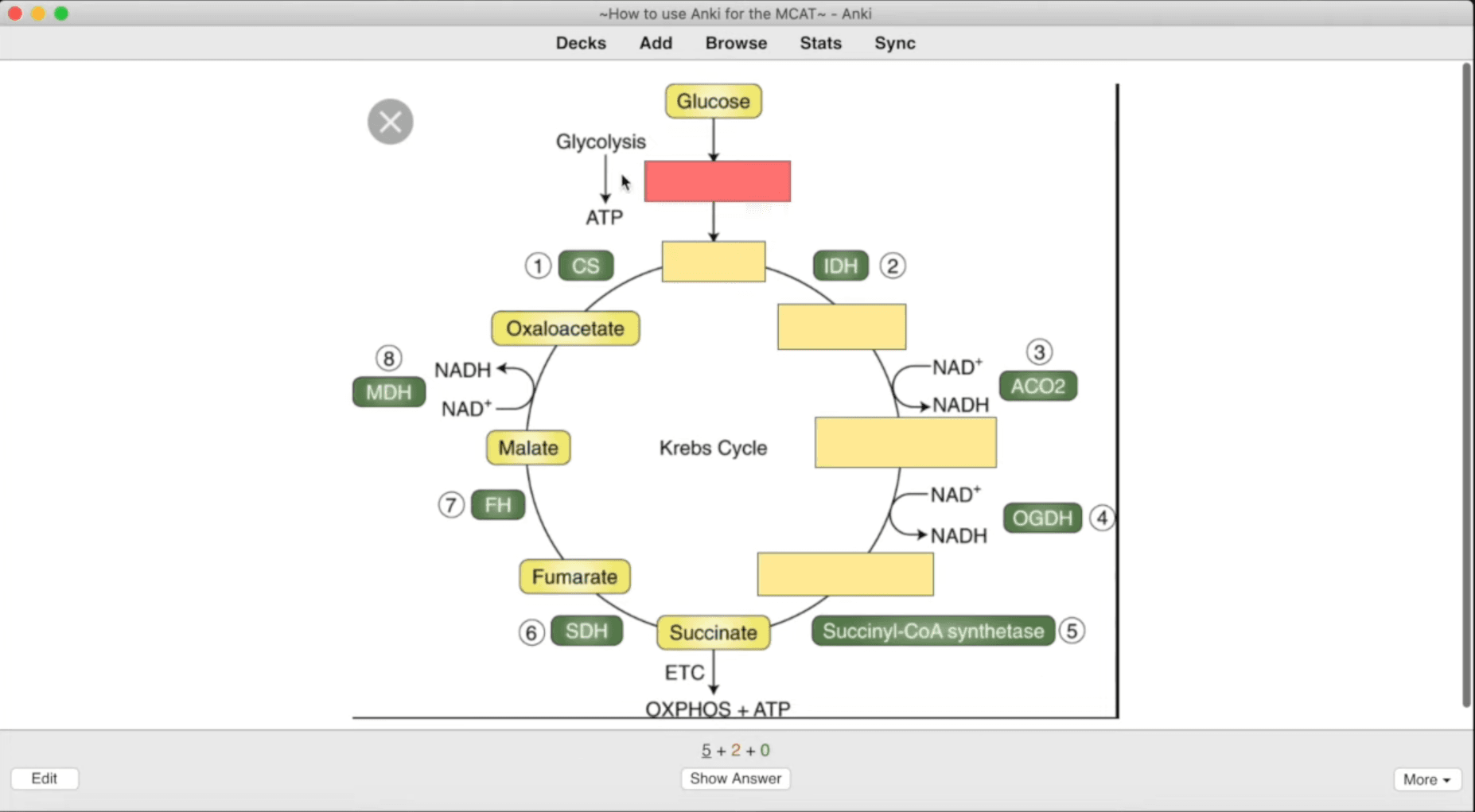Click the Succinyl-CoA synthetase label
This screenshot has width=1475, height=812.
[x=933, y=631]
